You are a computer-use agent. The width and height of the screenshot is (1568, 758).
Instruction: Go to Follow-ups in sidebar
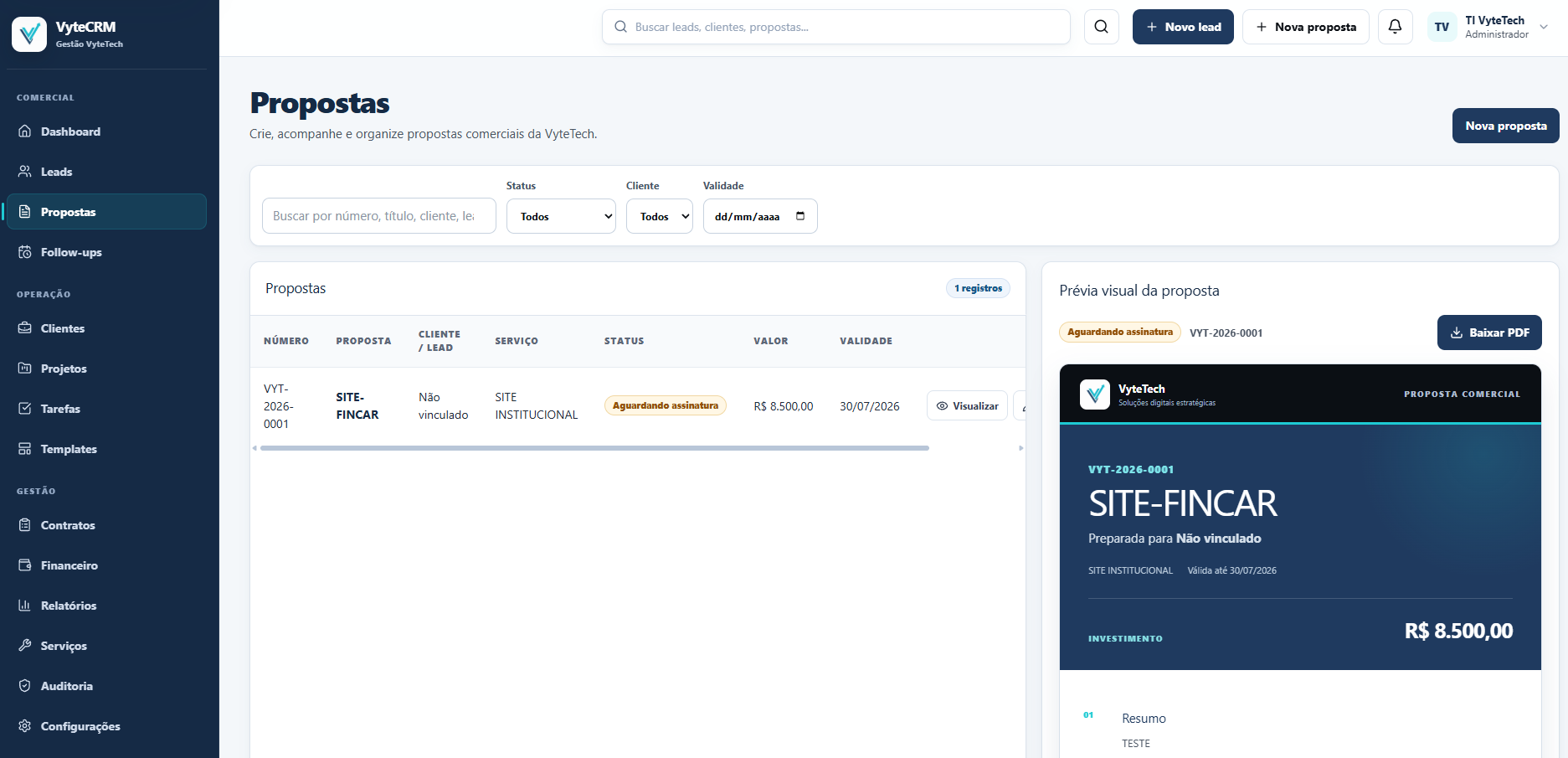pyautogui.click(x=106, y=252)
